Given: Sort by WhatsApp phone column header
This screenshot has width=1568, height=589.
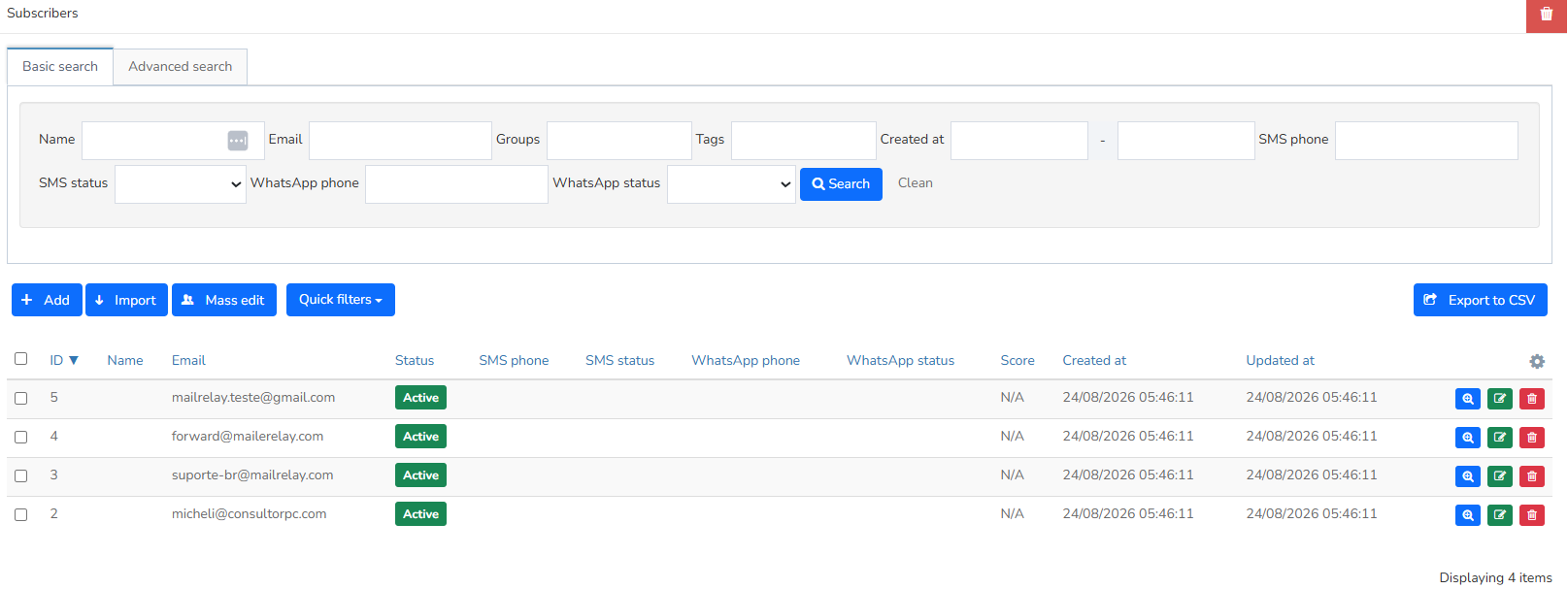Looking at the screenshot, I should (x=746, y=361).
